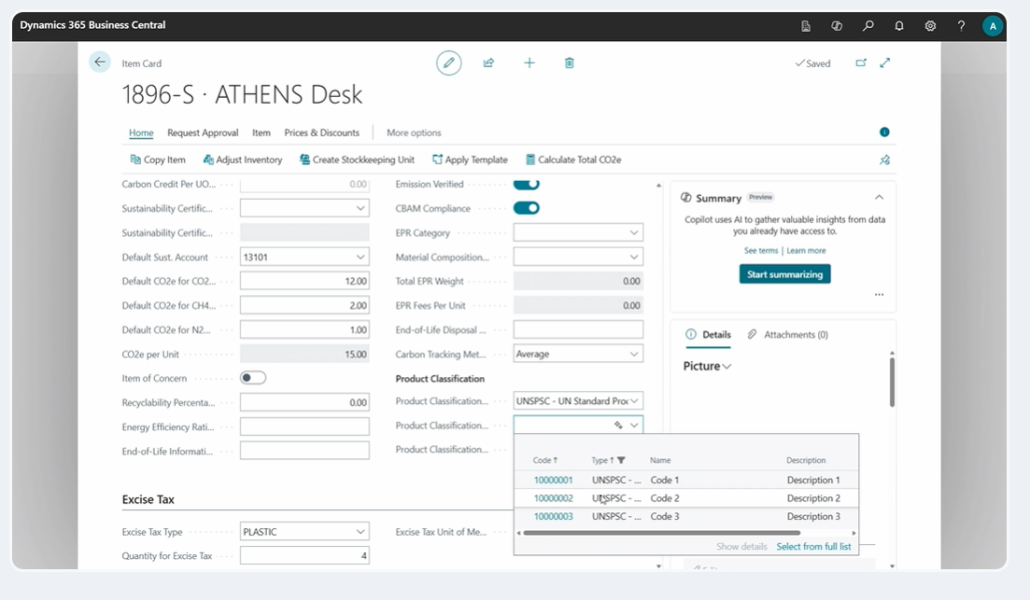Open the Copilot icon in the top bar

[x=836, y=26]
